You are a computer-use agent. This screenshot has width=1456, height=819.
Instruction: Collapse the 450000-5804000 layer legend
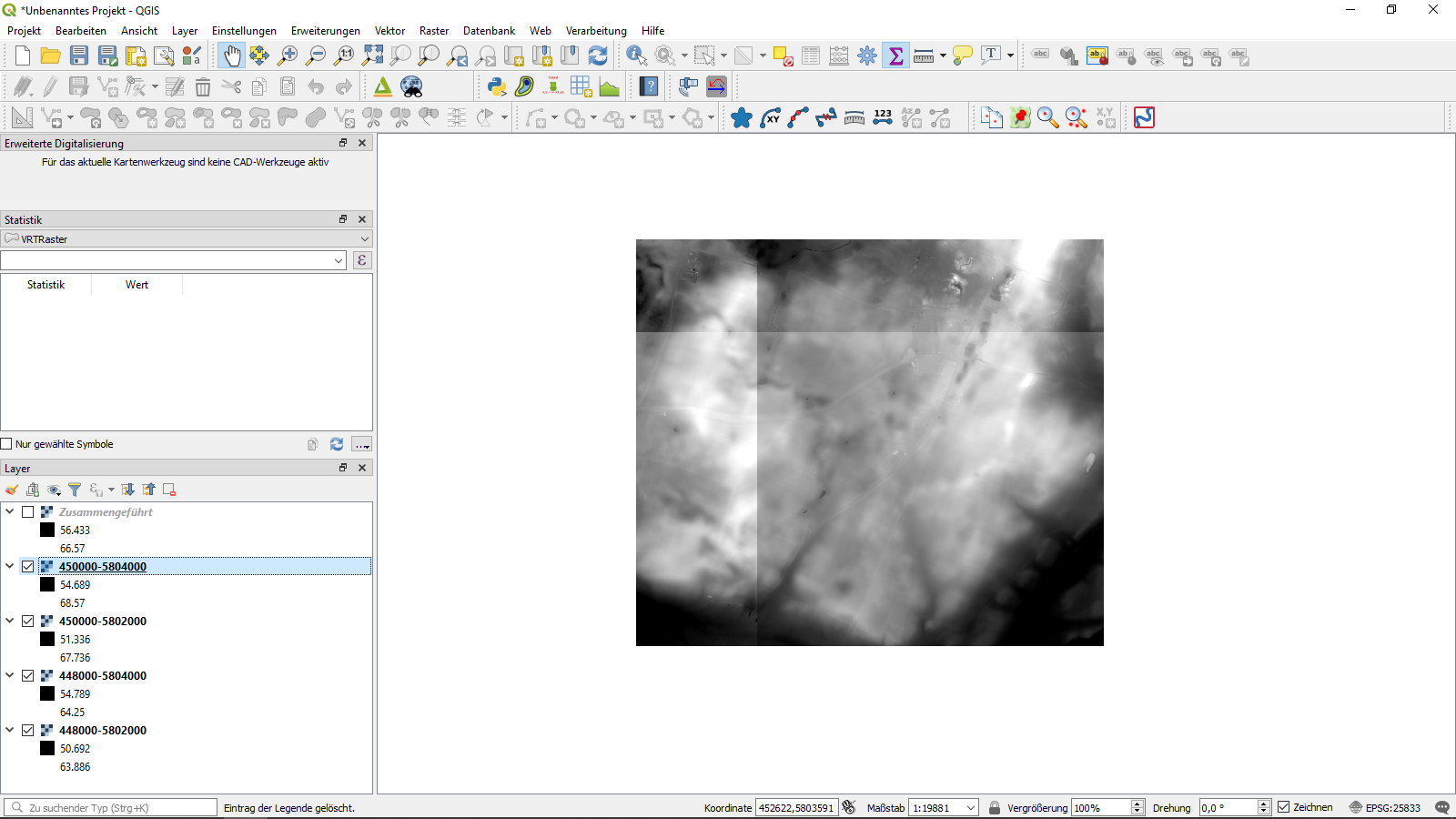pyautogui.click(x=10, y=566)
